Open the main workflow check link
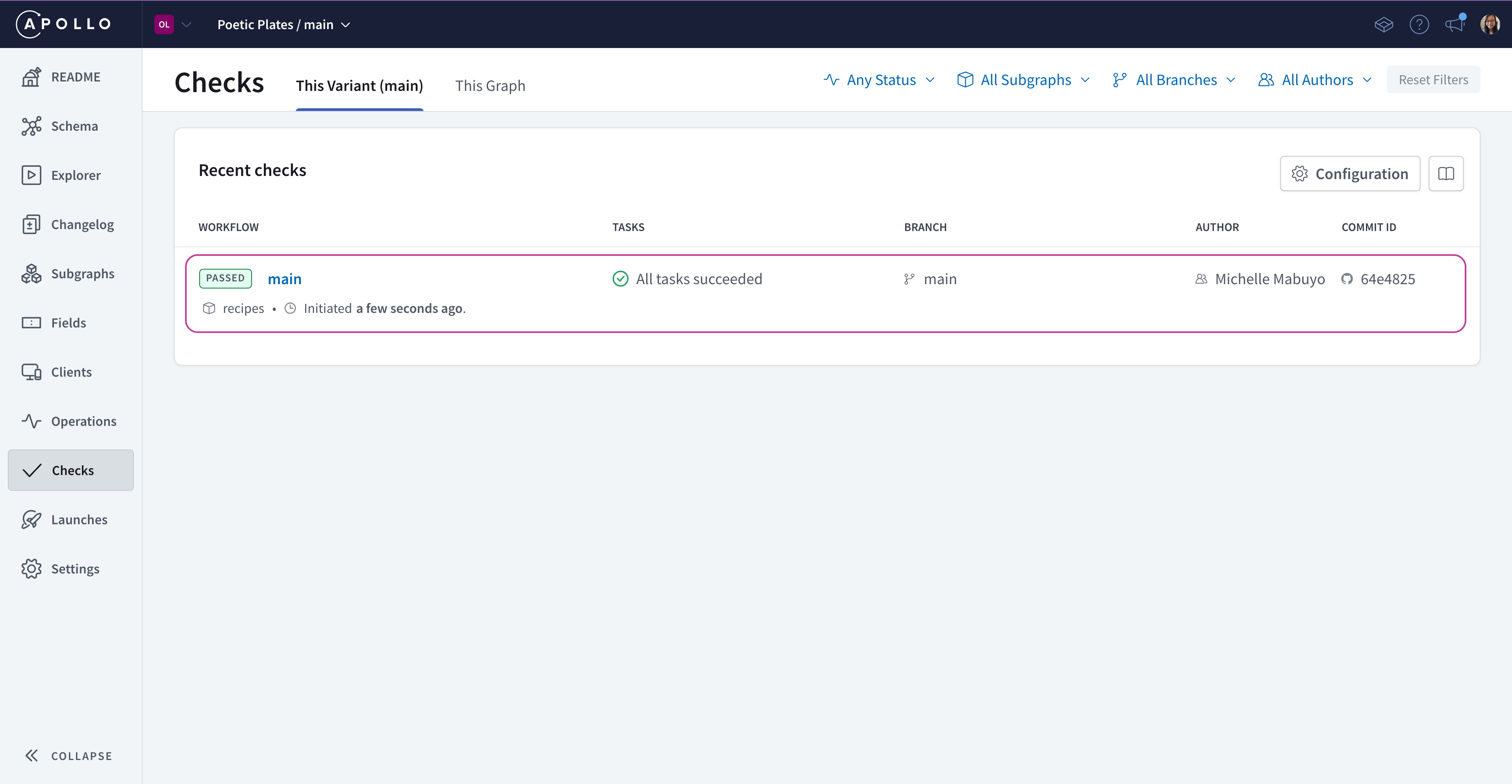The height and width of the screenshot is (784, 1512). pos(285,279)
